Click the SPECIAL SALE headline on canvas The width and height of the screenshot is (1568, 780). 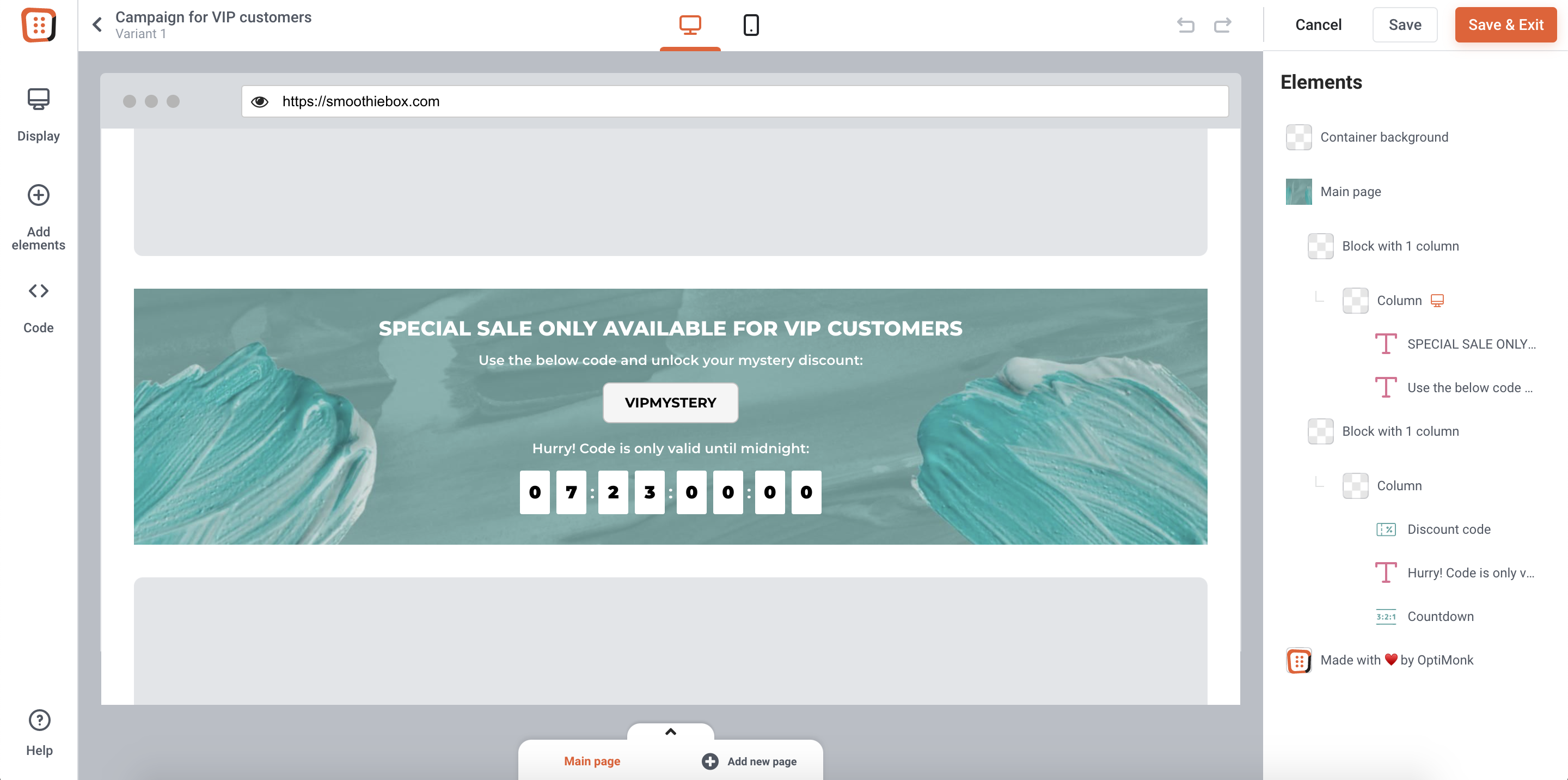[x=670, y=329]
